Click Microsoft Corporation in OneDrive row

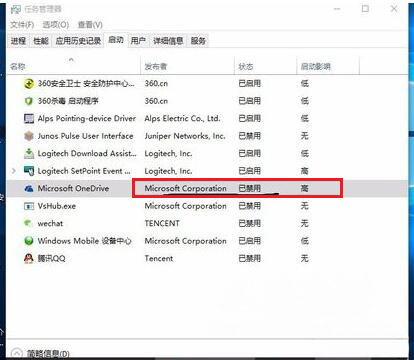tap(185, 188)
